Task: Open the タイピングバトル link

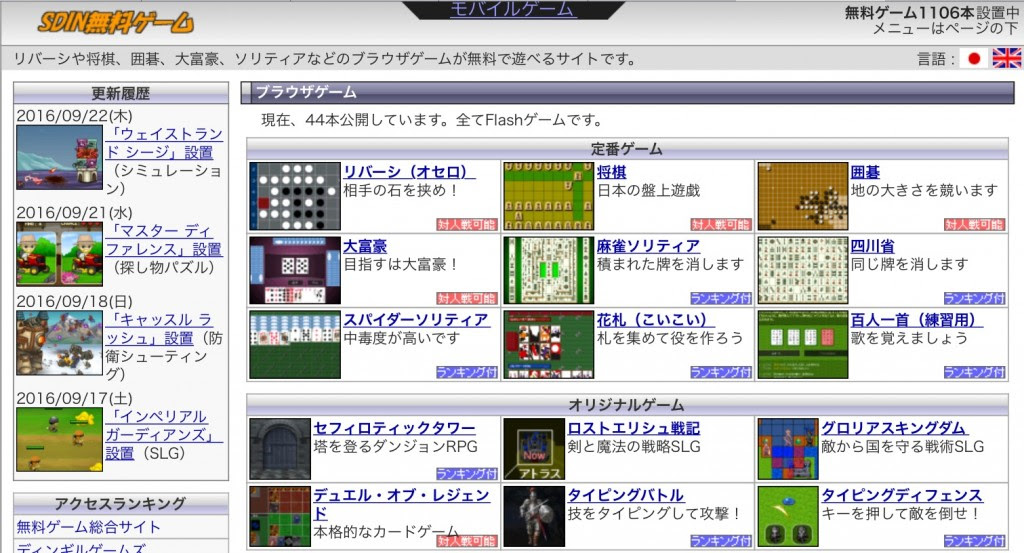Action: [626, 495]
